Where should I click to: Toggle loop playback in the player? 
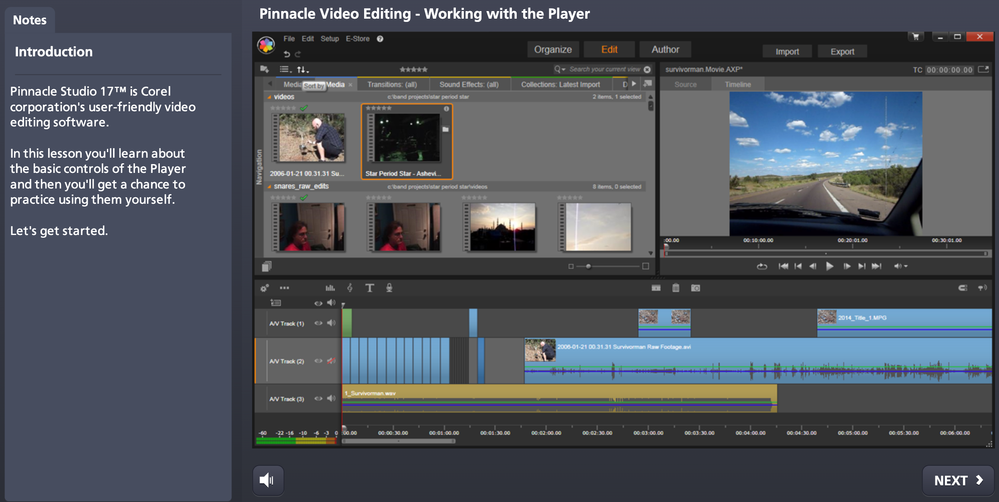pyautogui.click(x=762, y=266)
